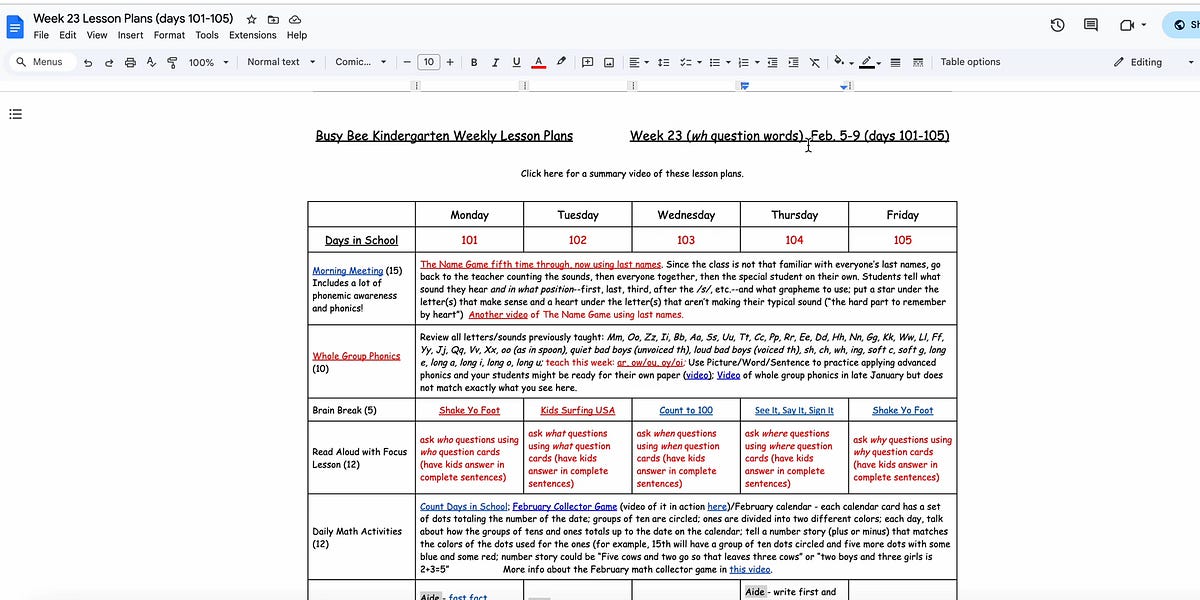The width and height of the screenshot is (1200, 600).
Task: Undo the last change
Action: click(88, 62)
